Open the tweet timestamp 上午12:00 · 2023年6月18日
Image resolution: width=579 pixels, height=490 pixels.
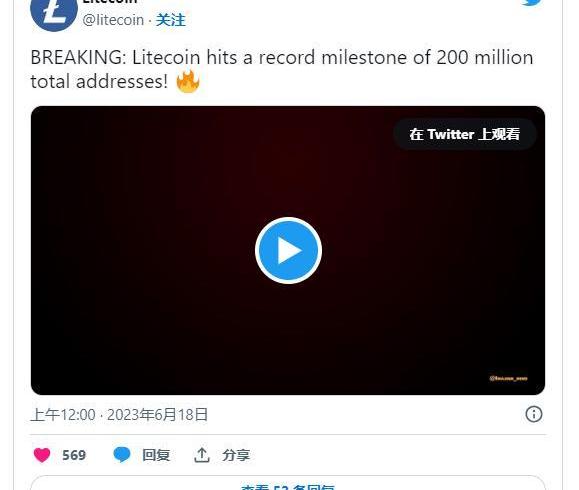(x=119, y=415)
